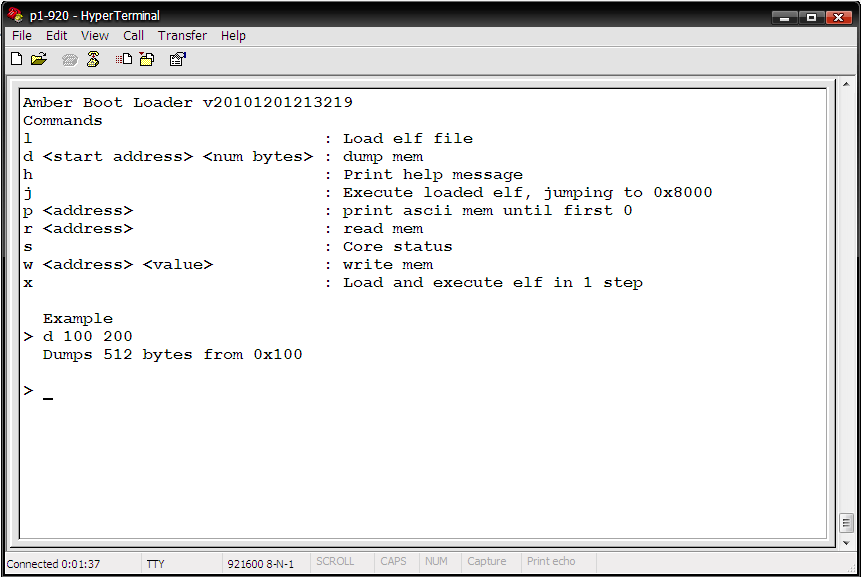Click the Send file toolbar icon
Viewport: 861px width, 577px height.
[124, 59]
